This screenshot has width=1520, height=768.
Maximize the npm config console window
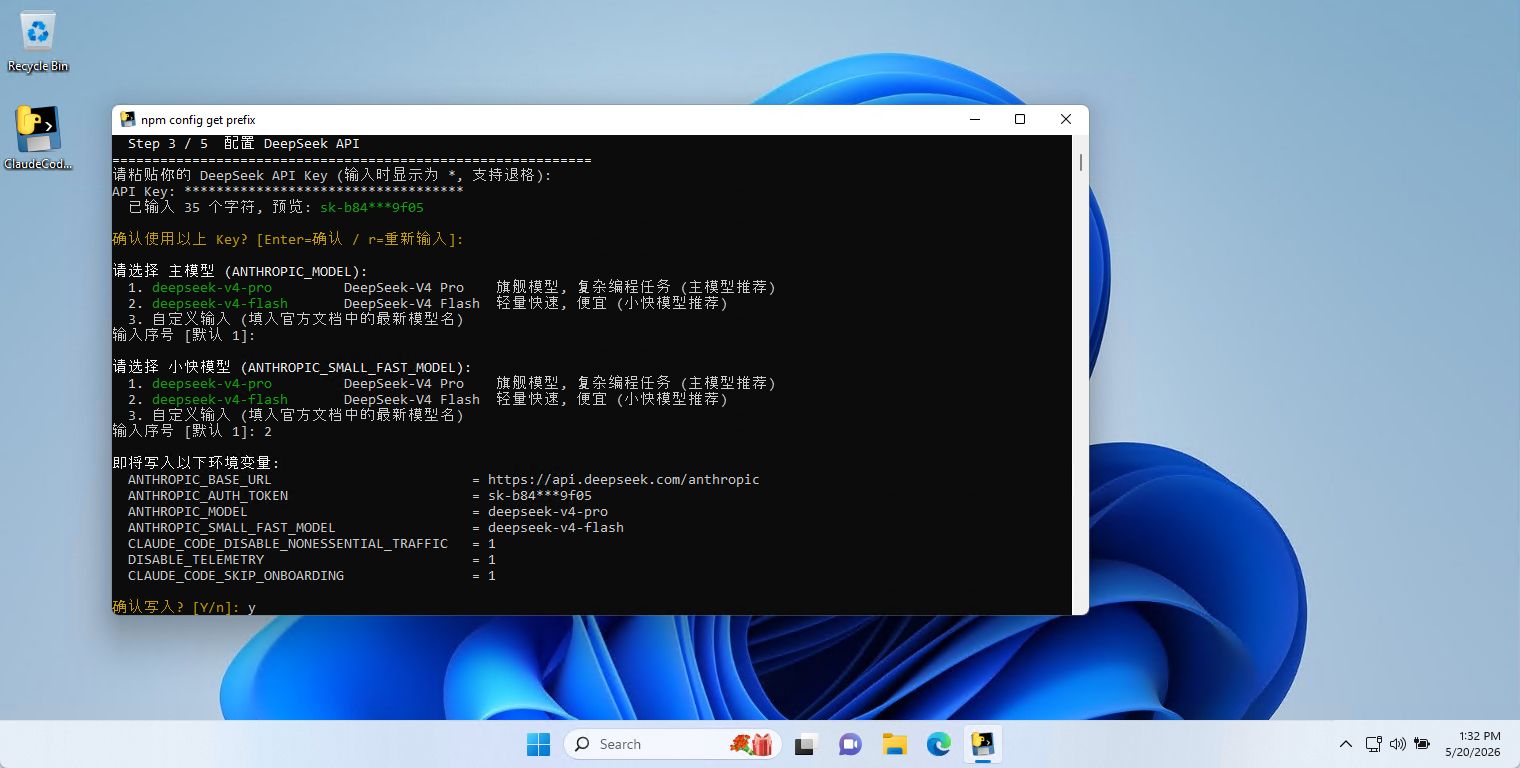point(1020,120)
